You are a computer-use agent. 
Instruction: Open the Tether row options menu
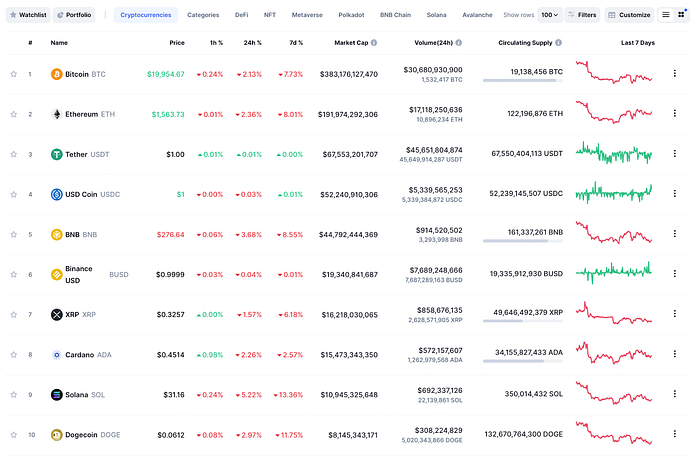coord(675,154)
